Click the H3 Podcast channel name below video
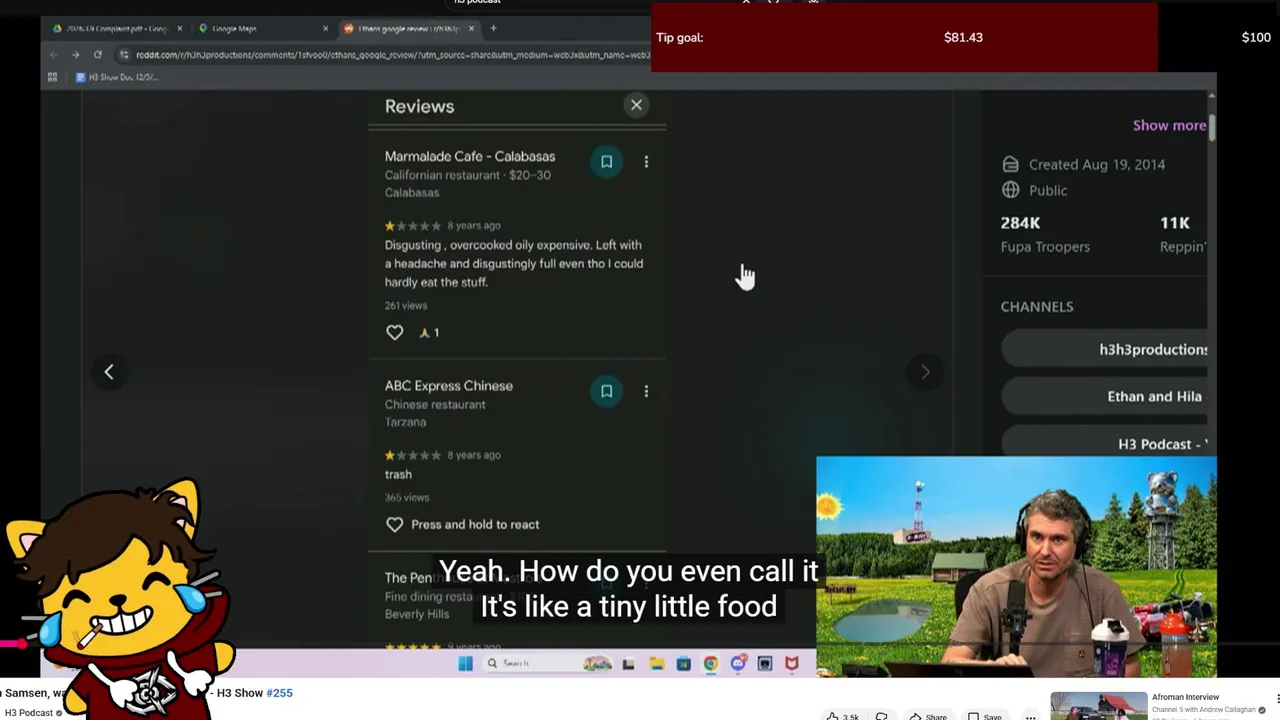The image size is (1280, 720). 29,713
